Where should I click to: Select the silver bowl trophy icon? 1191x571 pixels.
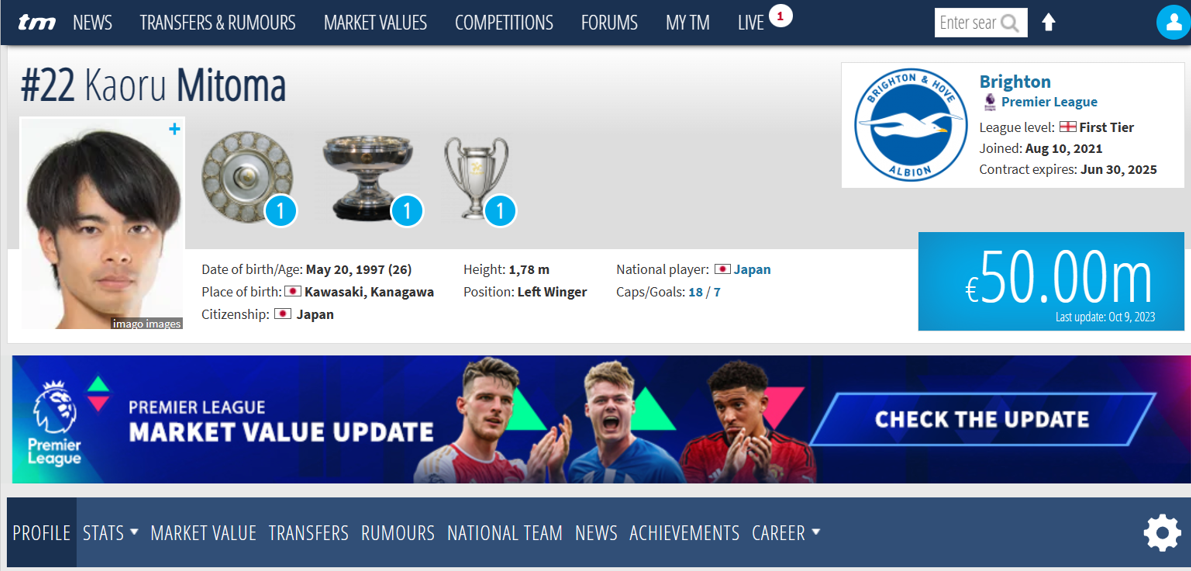tap(368, 177)
